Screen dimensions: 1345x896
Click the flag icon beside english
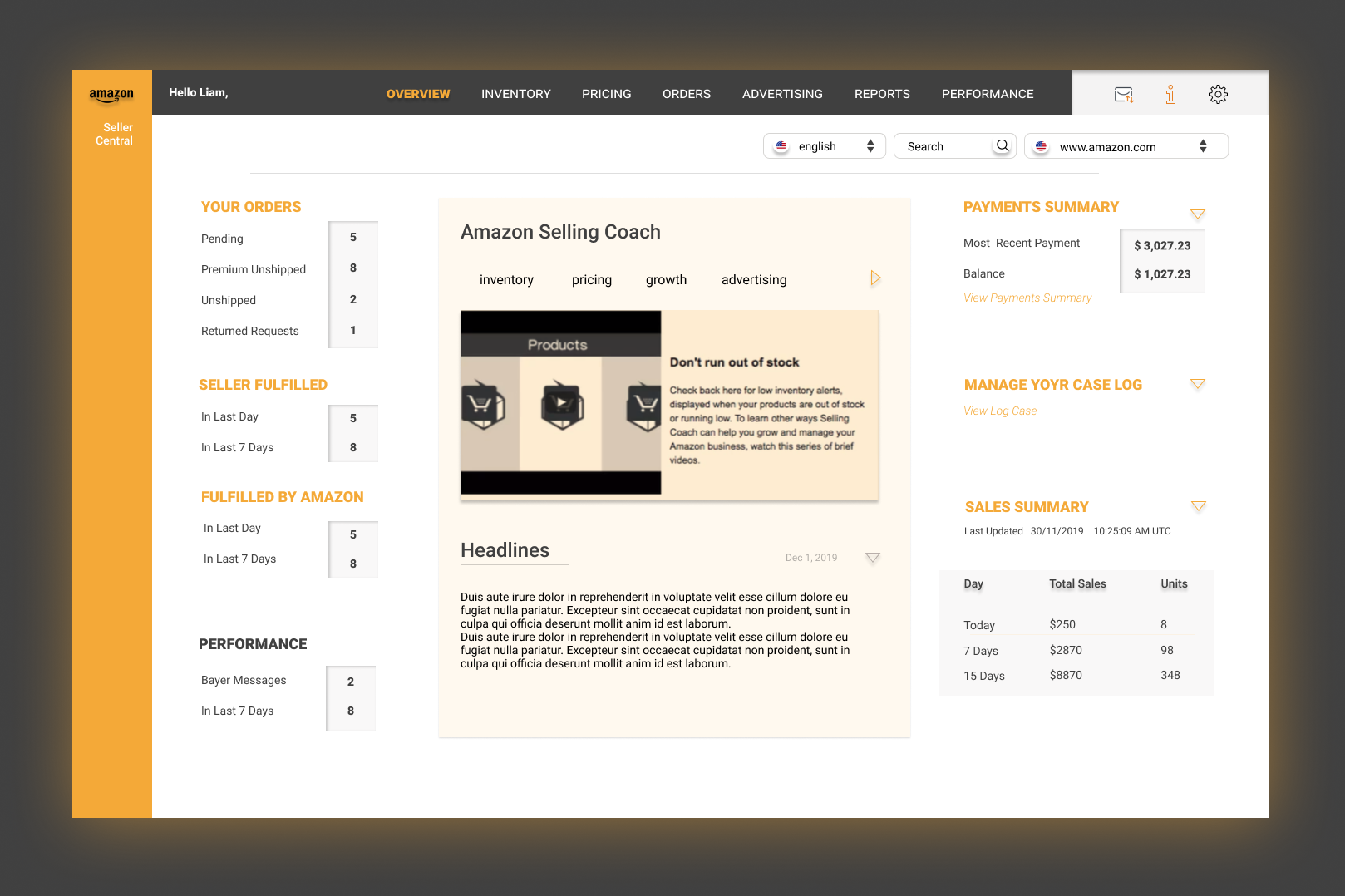[x=781, y=146]
